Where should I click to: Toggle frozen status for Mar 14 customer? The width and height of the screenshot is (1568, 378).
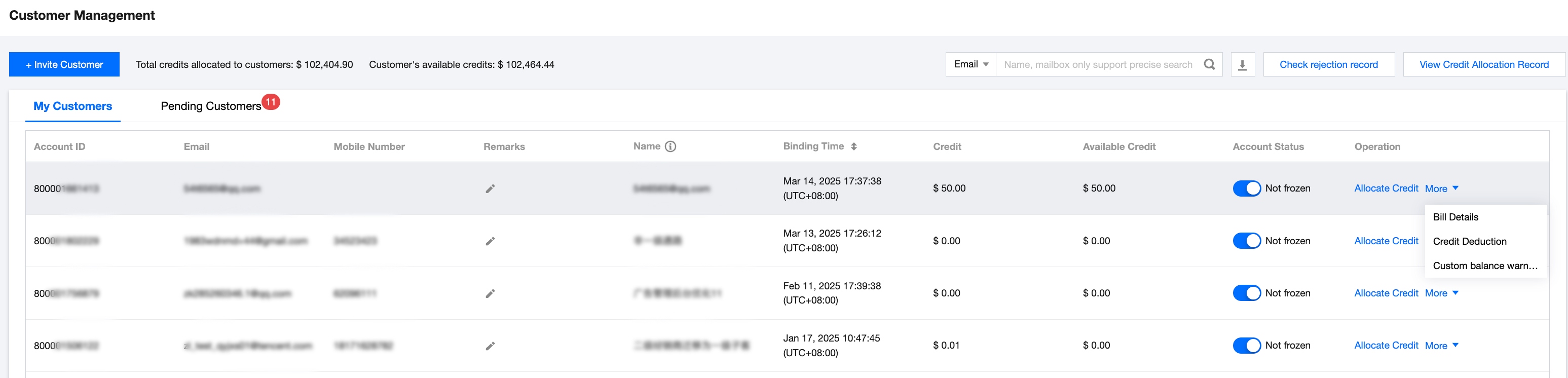[1246, 188]
